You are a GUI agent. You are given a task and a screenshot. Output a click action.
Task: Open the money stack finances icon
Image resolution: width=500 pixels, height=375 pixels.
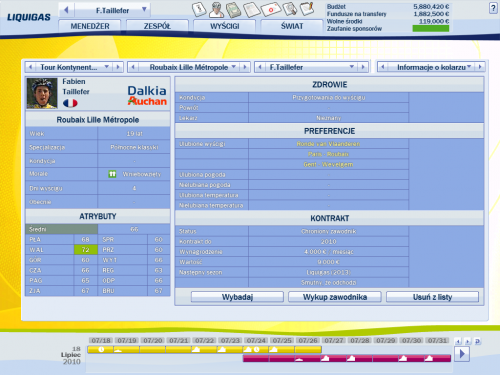(x=234, y=10)
